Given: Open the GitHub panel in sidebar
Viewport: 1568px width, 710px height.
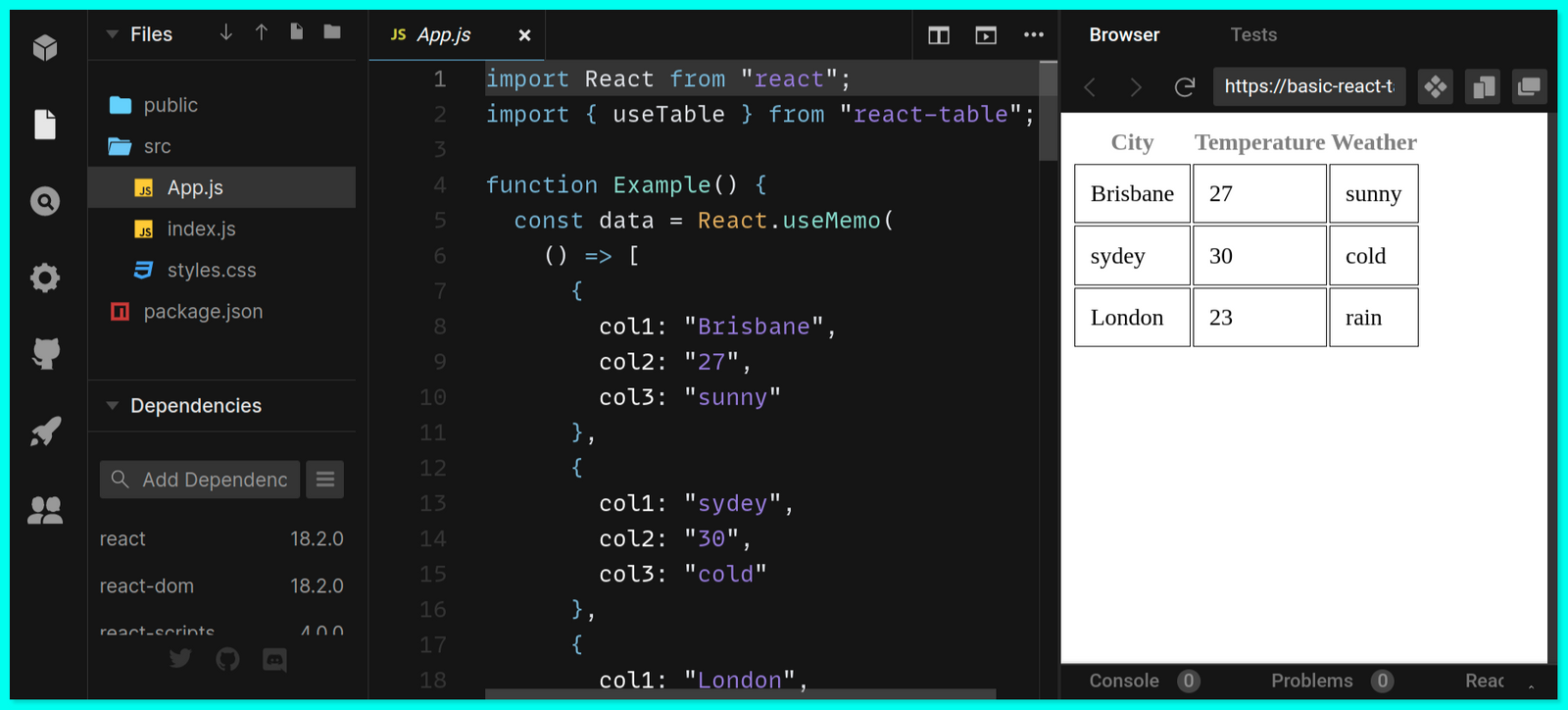Looking at the screenshot, I should tap(45, 353).
